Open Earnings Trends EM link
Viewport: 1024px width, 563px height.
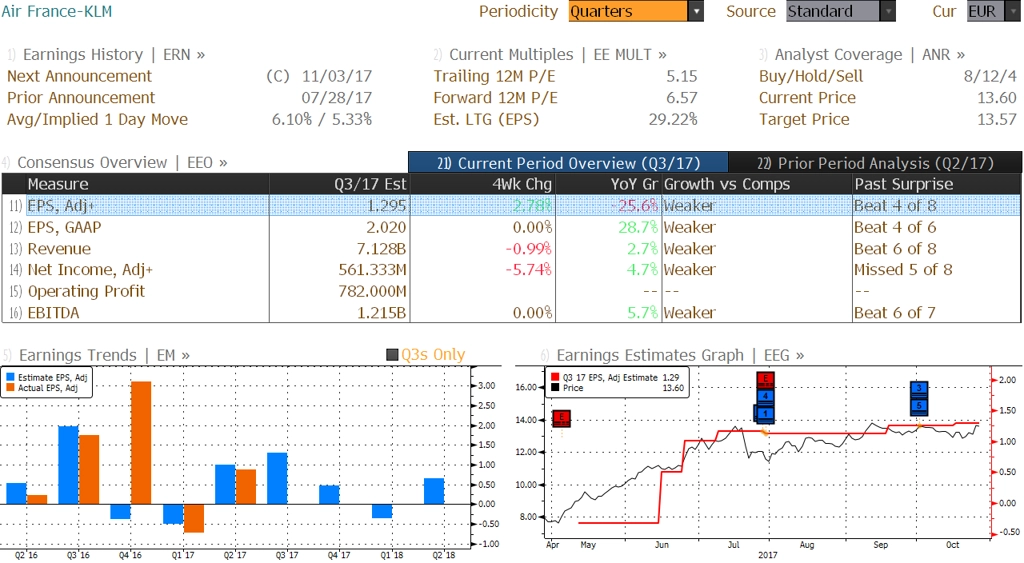[104, 355]
